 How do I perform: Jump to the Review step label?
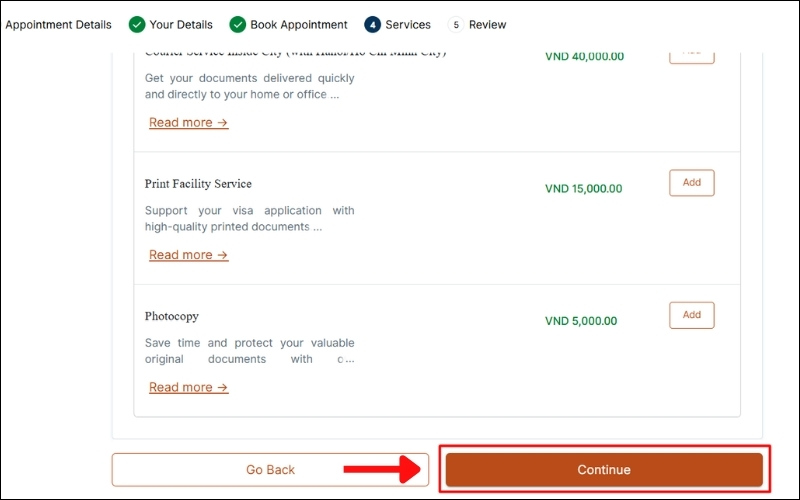point(487,24)
